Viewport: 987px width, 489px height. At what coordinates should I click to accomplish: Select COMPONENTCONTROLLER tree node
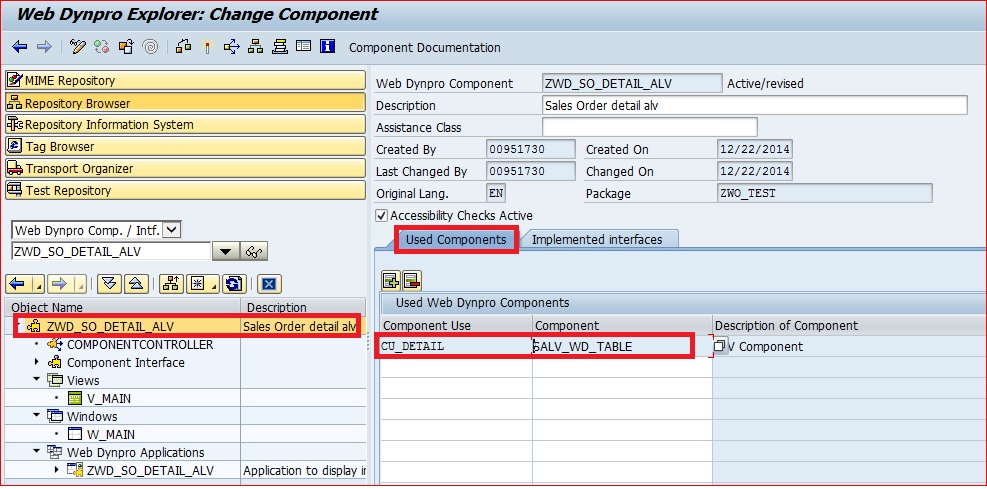pos(140,345)
